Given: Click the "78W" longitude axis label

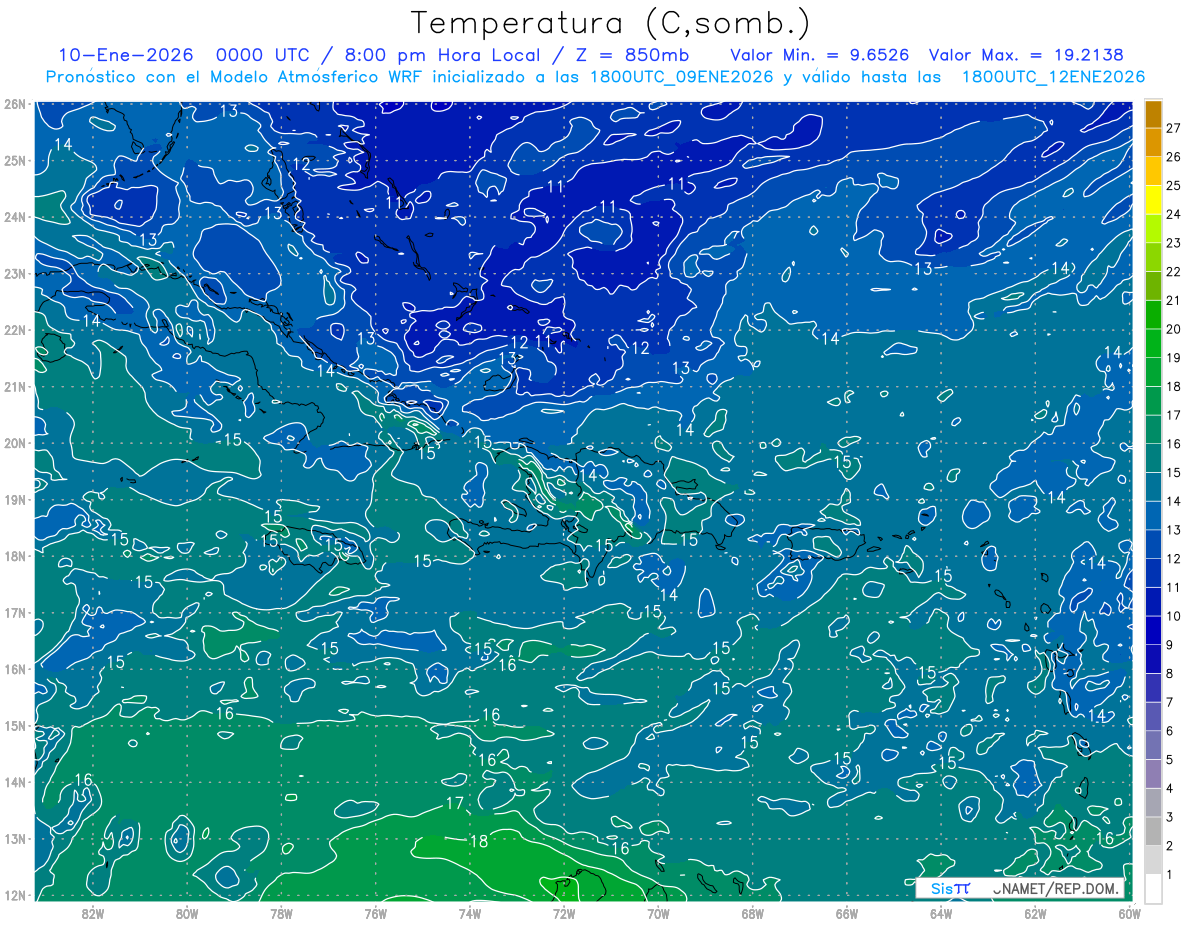Looking at the screenshot, I should (281, 913).
